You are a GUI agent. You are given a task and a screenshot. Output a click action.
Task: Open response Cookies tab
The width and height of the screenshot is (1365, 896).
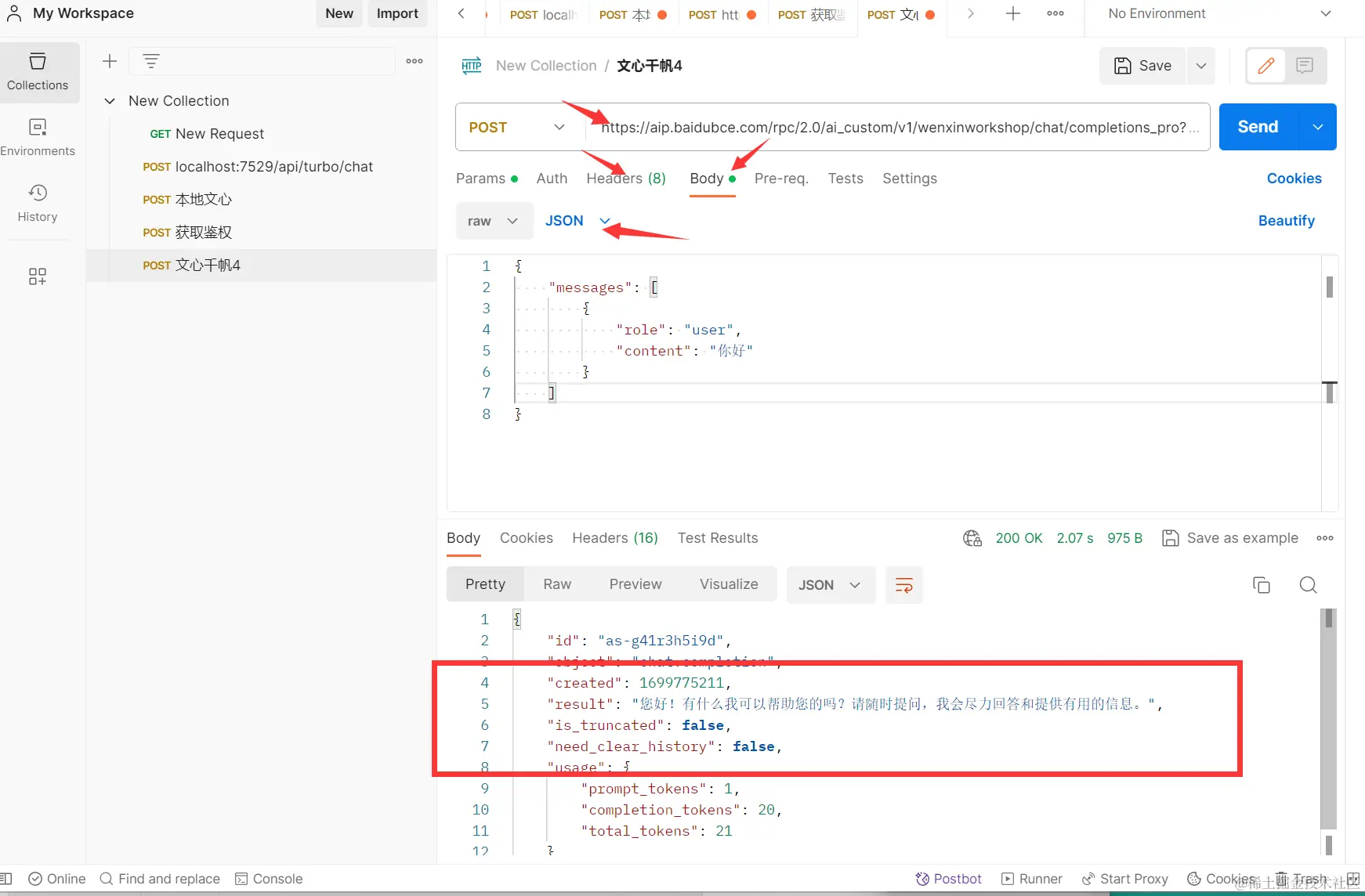(527, 538)
